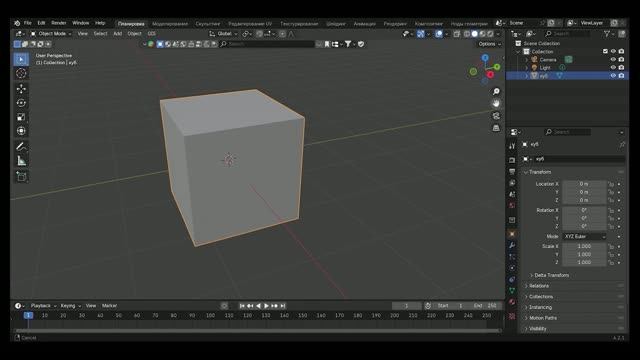Open the Material properties tab

pyautogui.click(x=512, y=302)
